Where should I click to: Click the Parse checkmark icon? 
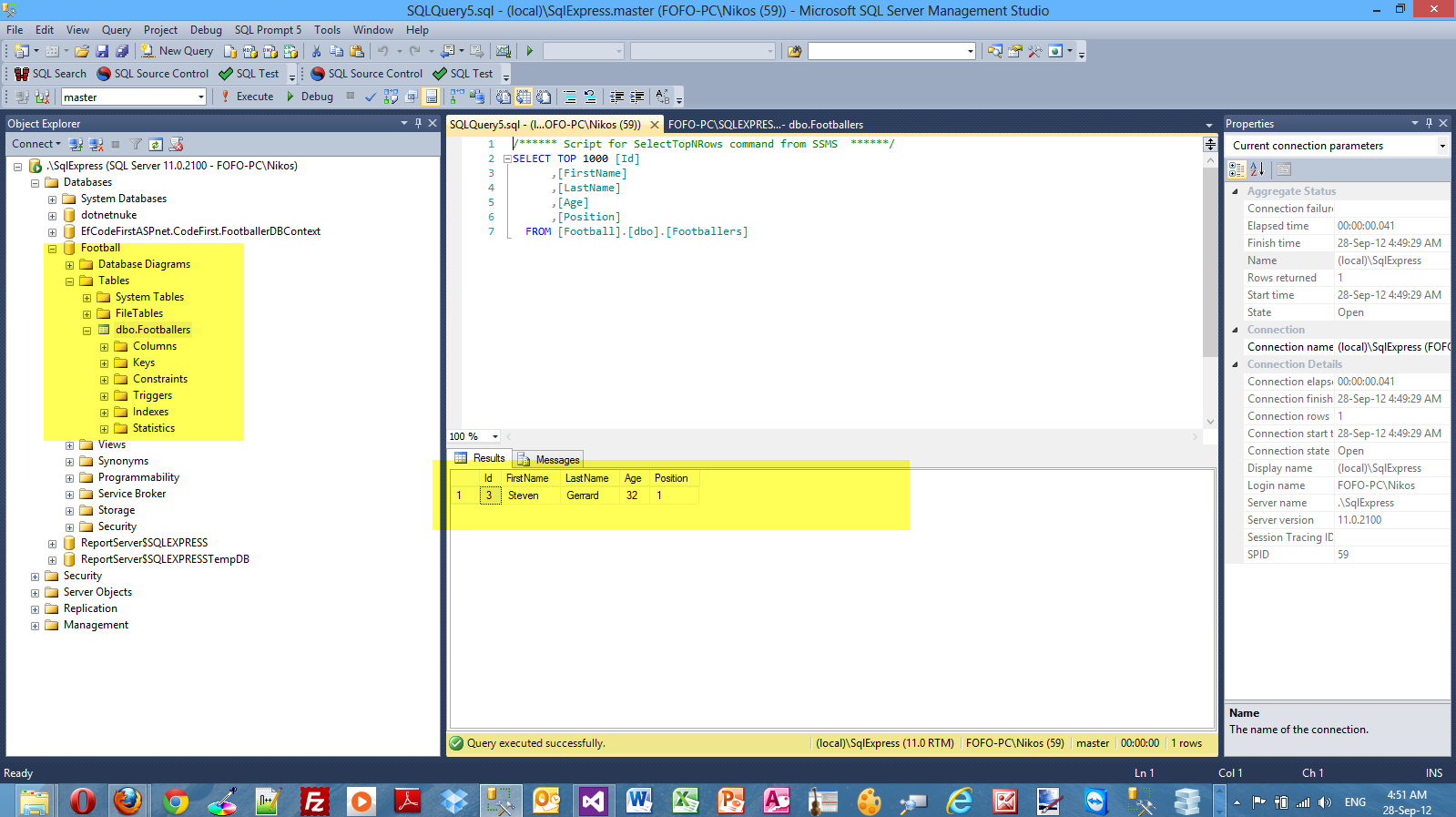pos(371,97)
